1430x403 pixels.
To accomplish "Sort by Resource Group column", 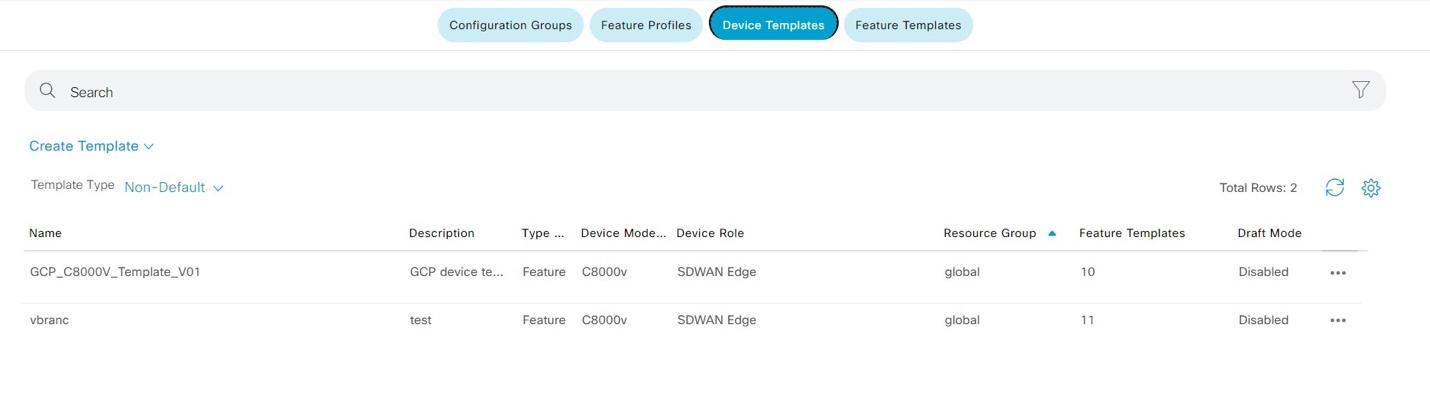I will click(x=989, y=233).
